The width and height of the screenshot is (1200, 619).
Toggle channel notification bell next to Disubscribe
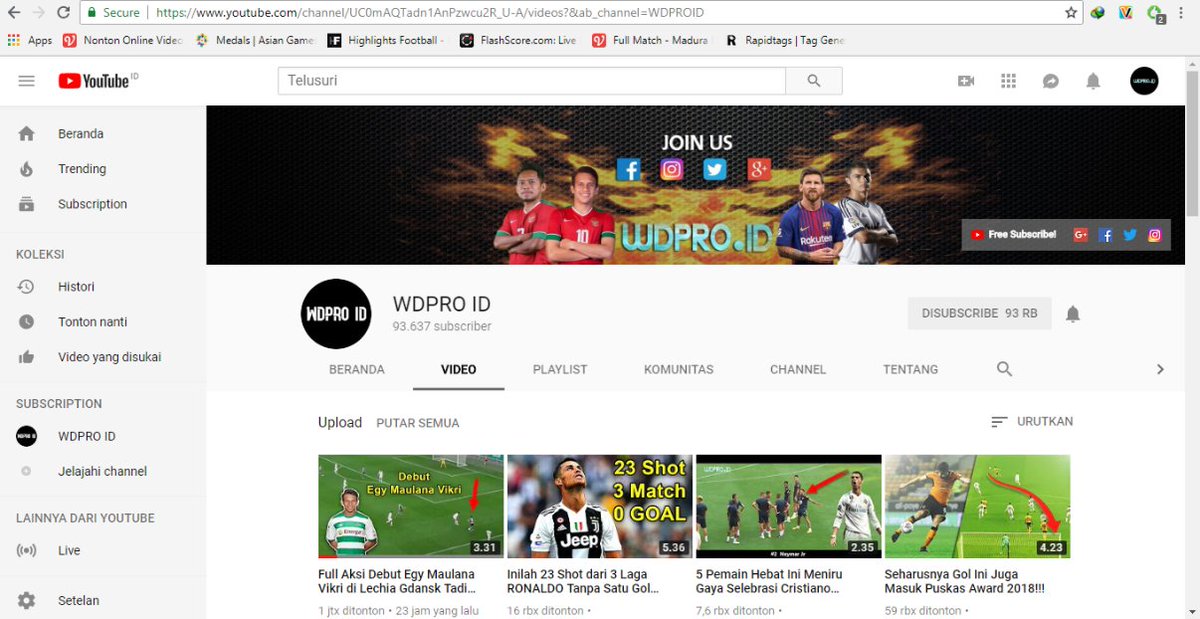(x=1073, y=314)
